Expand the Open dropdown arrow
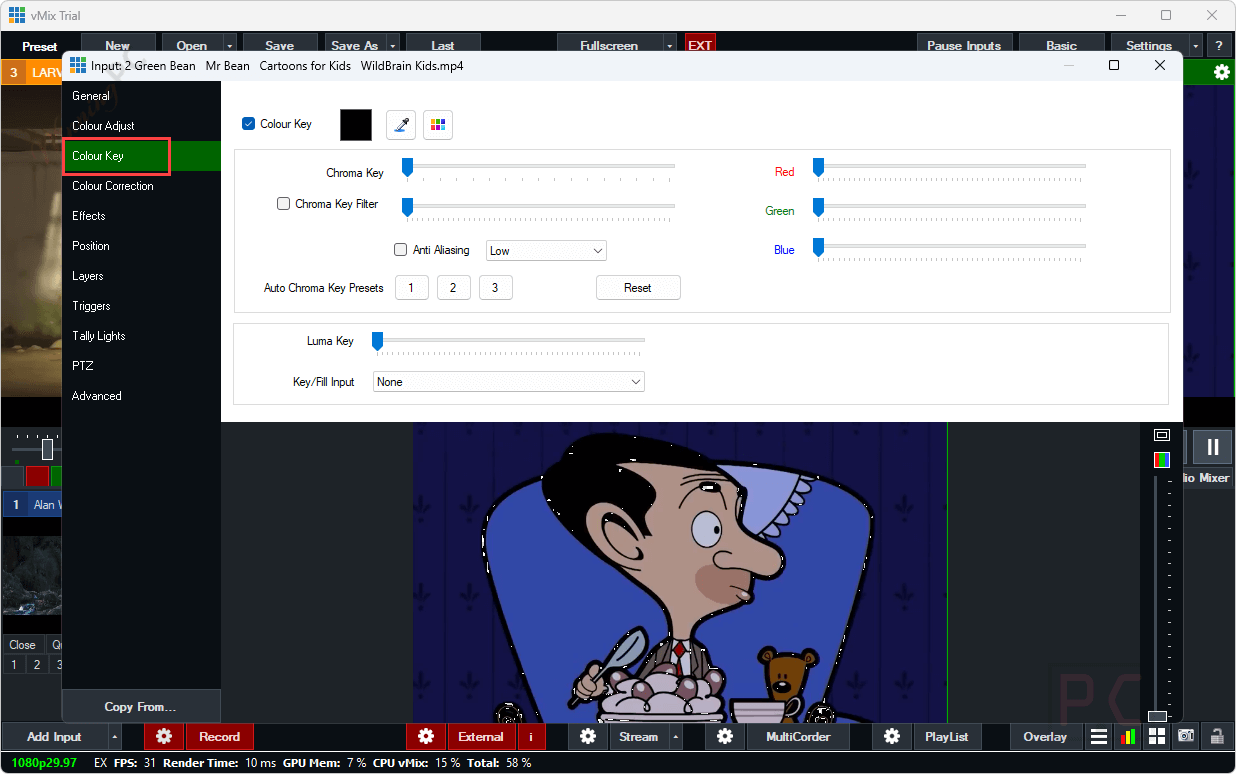The height and width of the screenshot is (774, 1236). 230,46
